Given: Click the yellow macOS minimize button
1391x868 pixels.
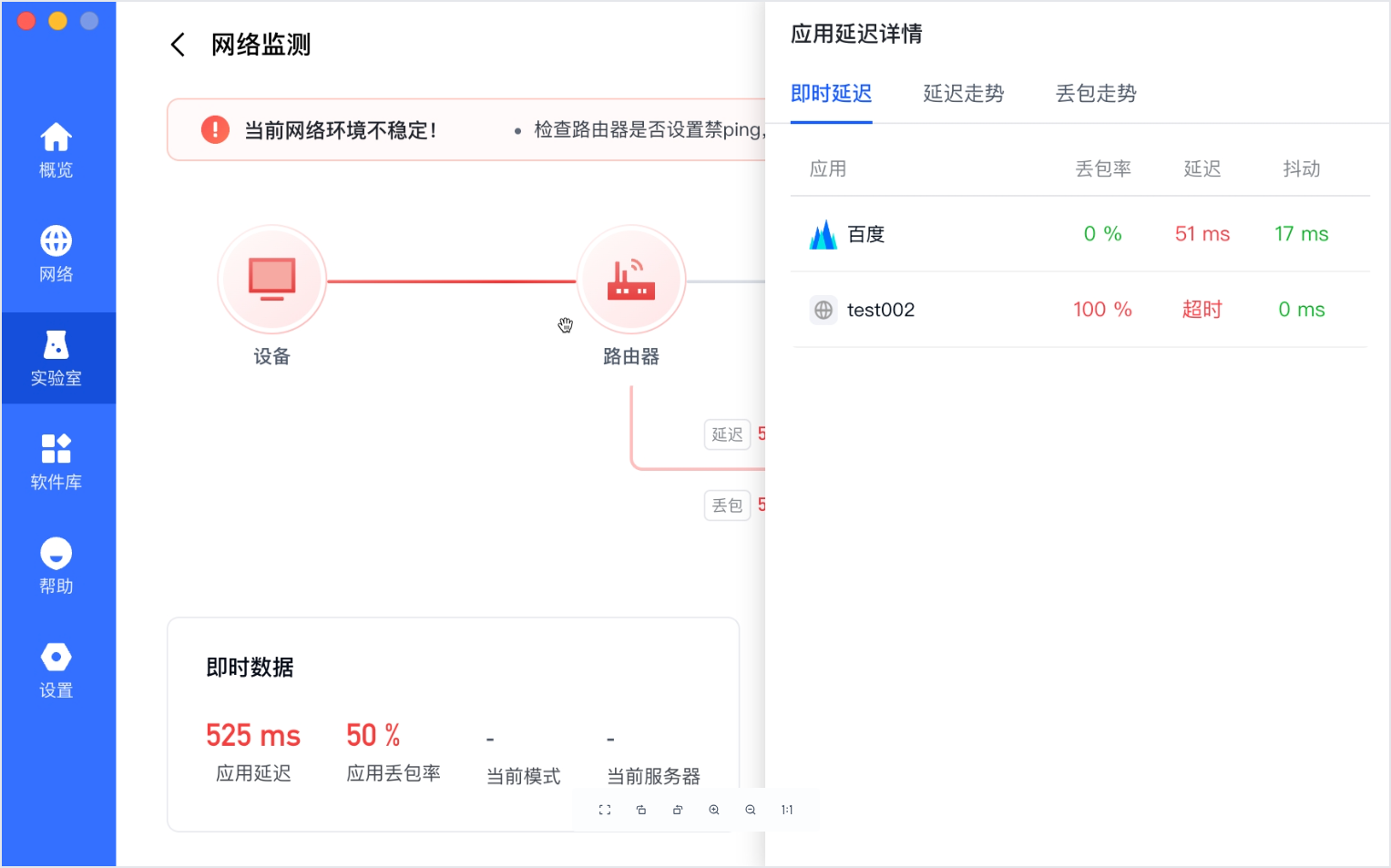Looking at the screenshot, I should point(57,21).
